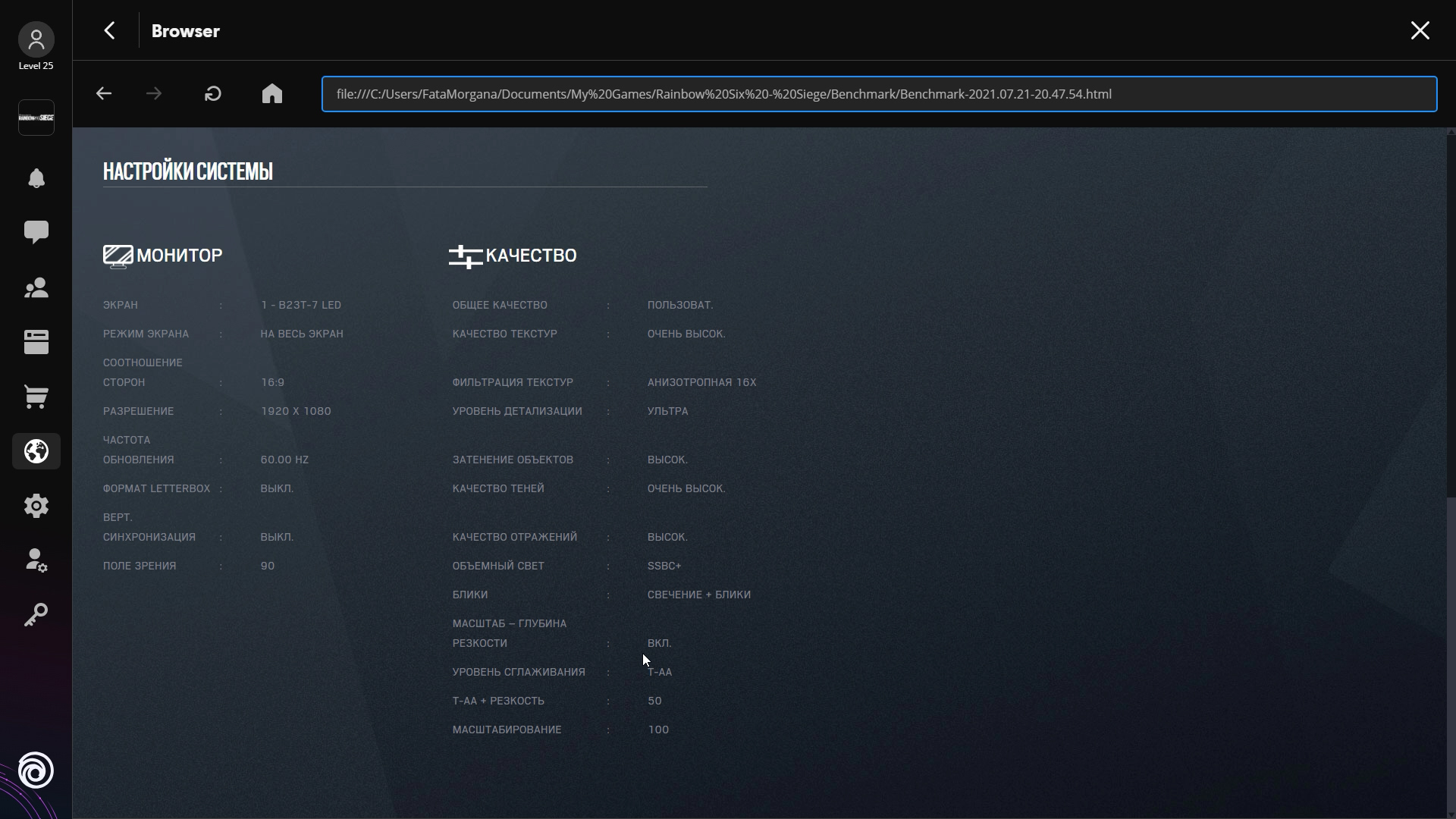Select the field of view value 90

[268, 566]
